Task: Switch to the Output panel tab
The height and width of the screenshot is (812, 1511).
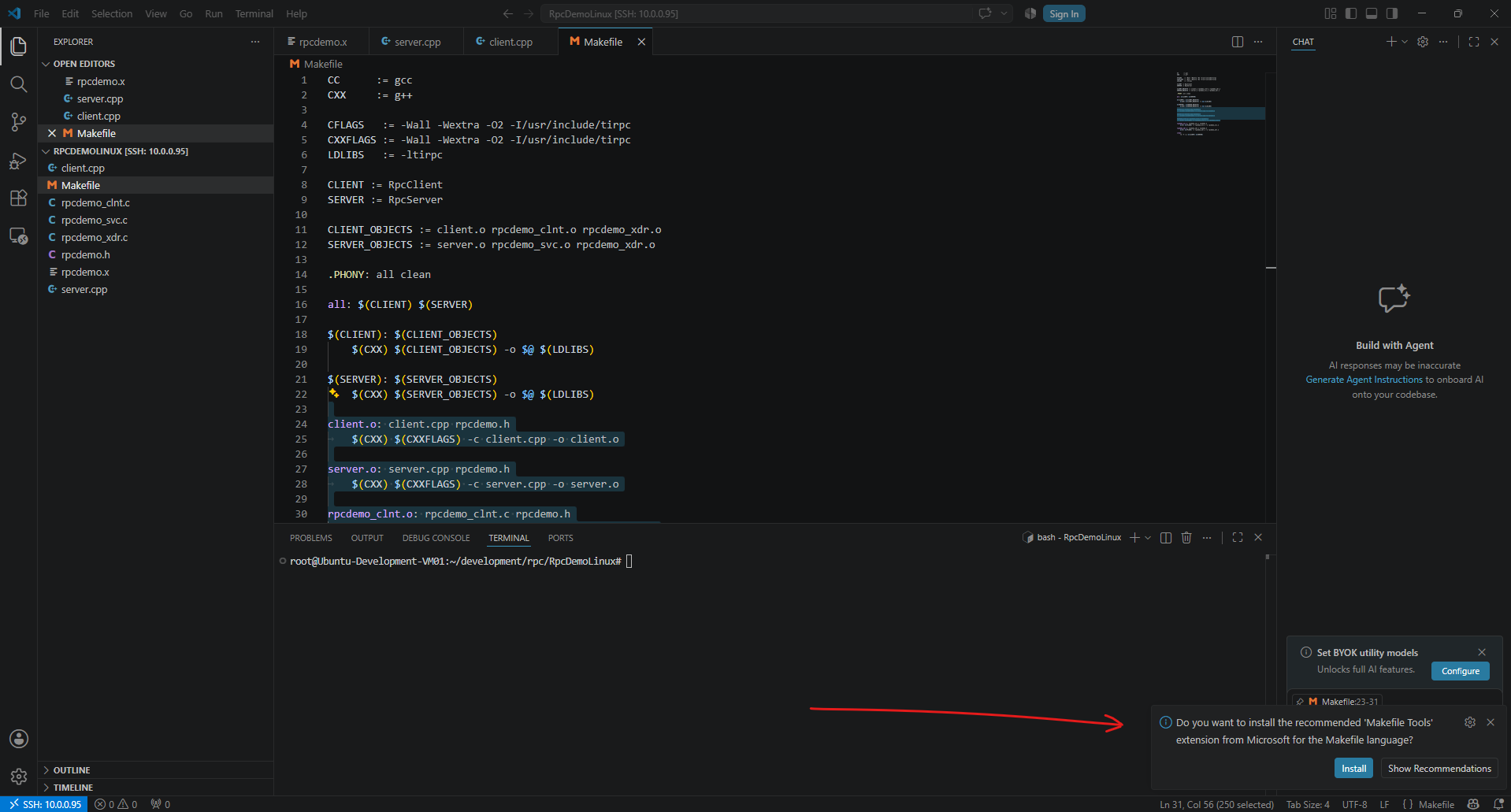Action: (367, 538)
